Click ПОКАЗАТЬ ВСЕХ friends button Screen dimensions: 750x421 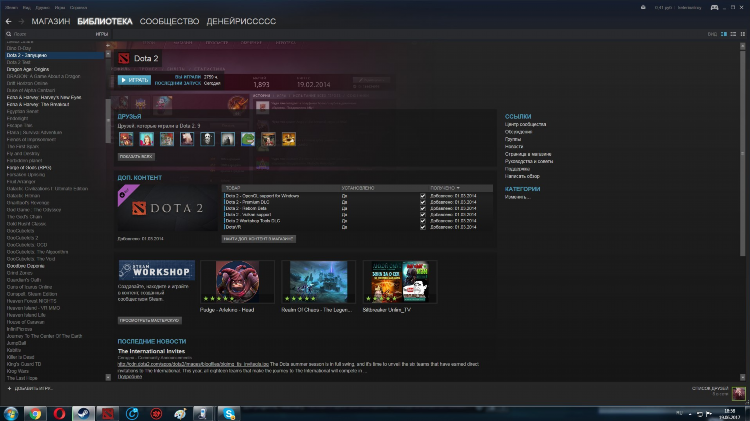click(x=136, y=156)
